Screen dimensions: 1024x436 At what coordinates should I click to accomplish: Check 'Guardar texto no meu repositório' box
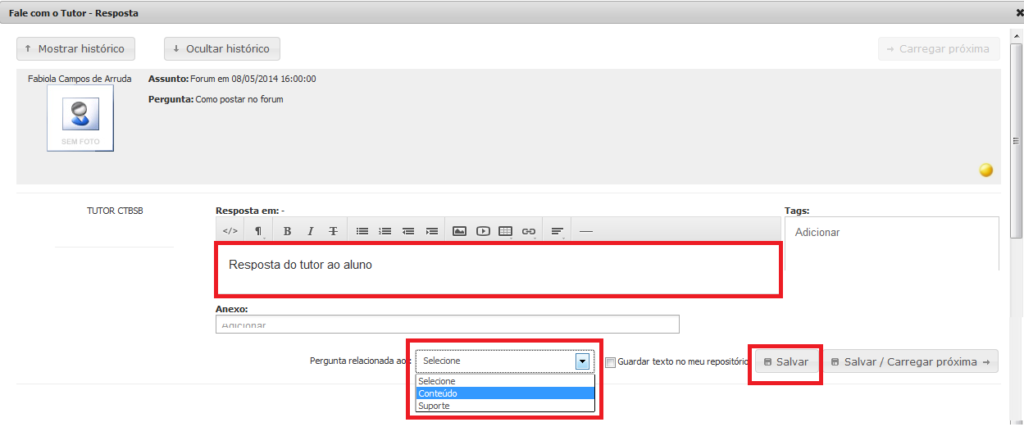tap(610, 362)
